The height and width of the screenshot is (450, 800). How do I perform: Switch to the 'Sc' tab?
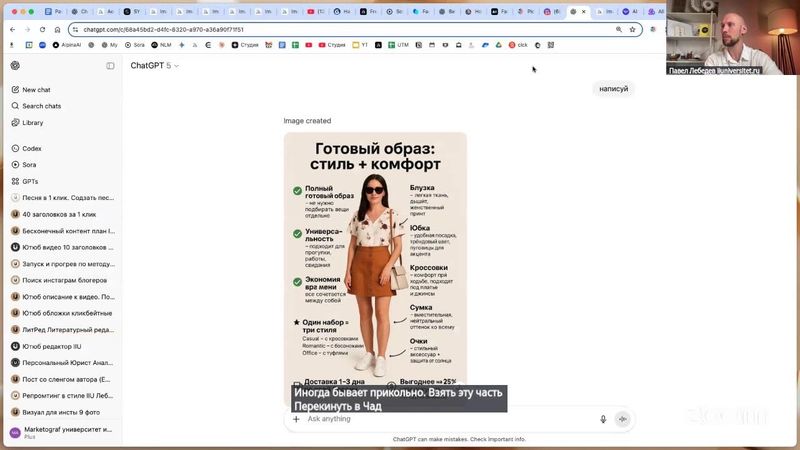[x=394, y=12]
